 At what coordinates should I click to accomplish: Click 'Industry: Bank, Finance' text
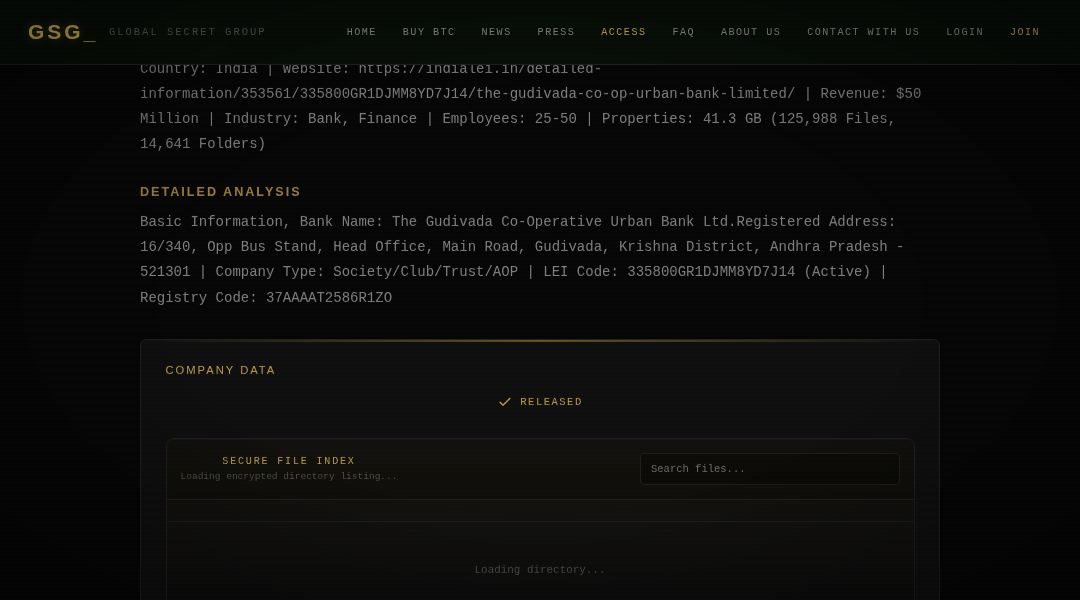coord(320,118)
